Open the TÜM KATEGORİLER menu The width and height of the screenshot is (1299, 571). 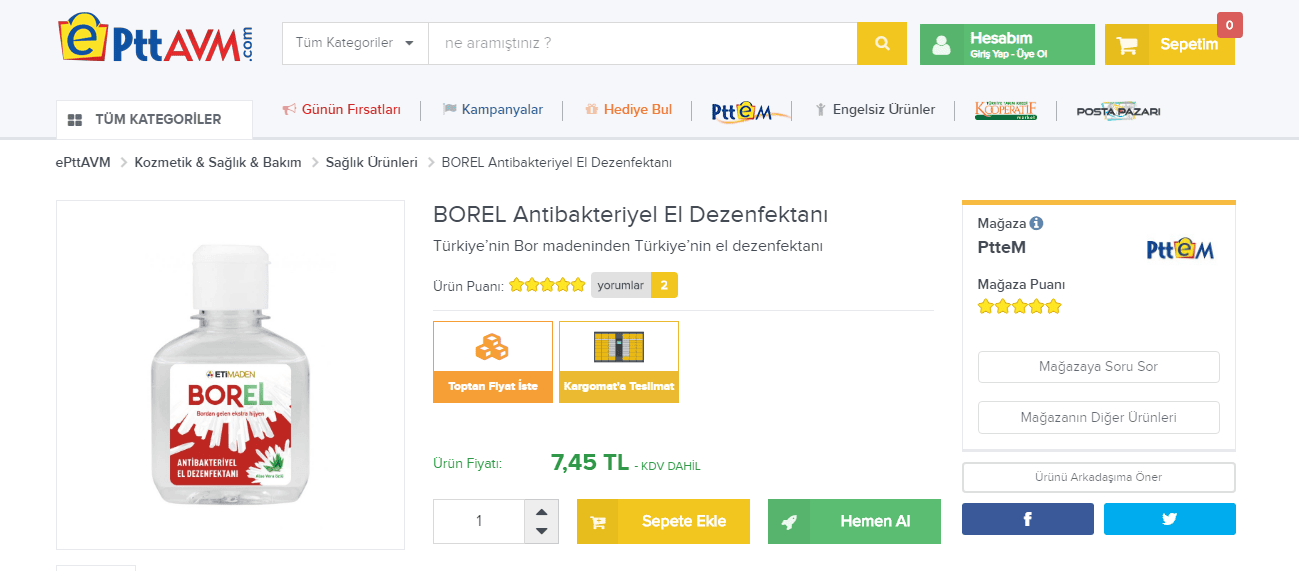(x=155, y=120)
